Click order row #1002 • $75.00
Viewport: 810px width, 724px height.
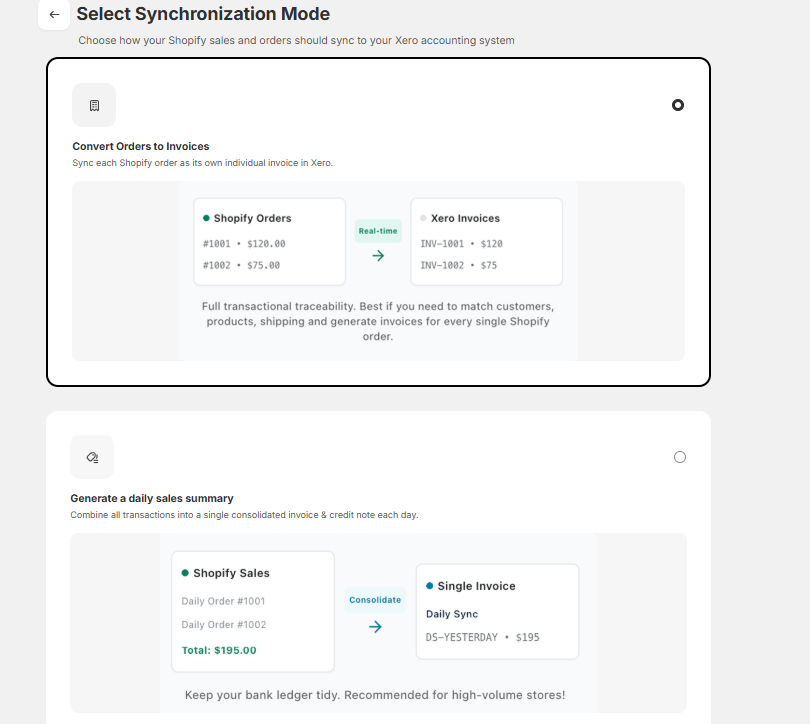[x=242, y=265]
